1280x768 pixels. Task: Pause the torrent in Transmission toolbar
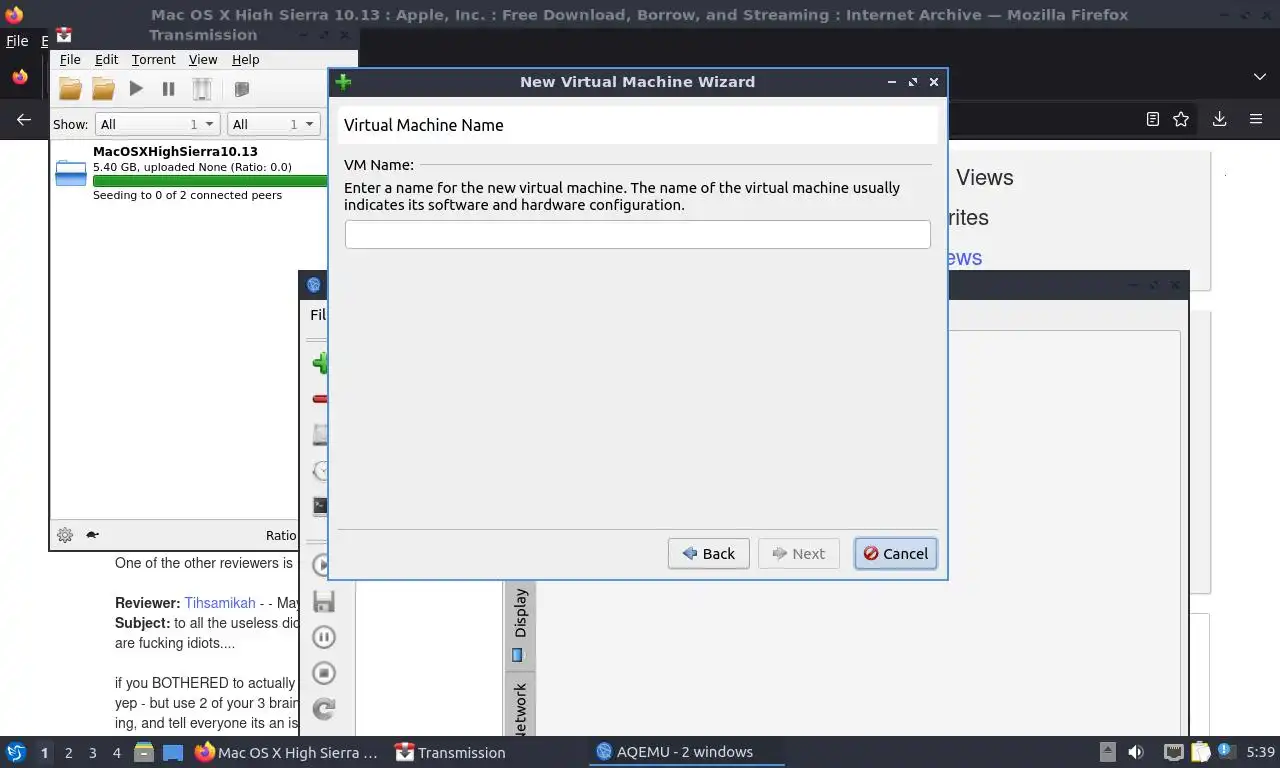tap(168, 89)
